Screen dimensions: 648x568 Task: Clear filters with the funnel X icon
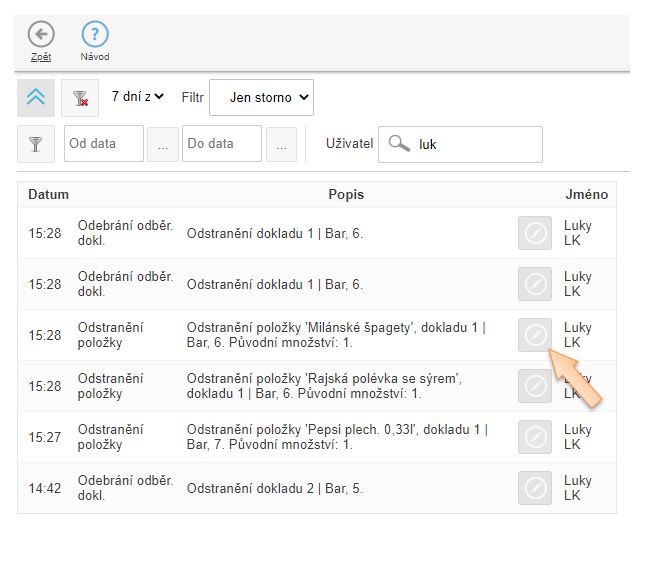[80, 97]
